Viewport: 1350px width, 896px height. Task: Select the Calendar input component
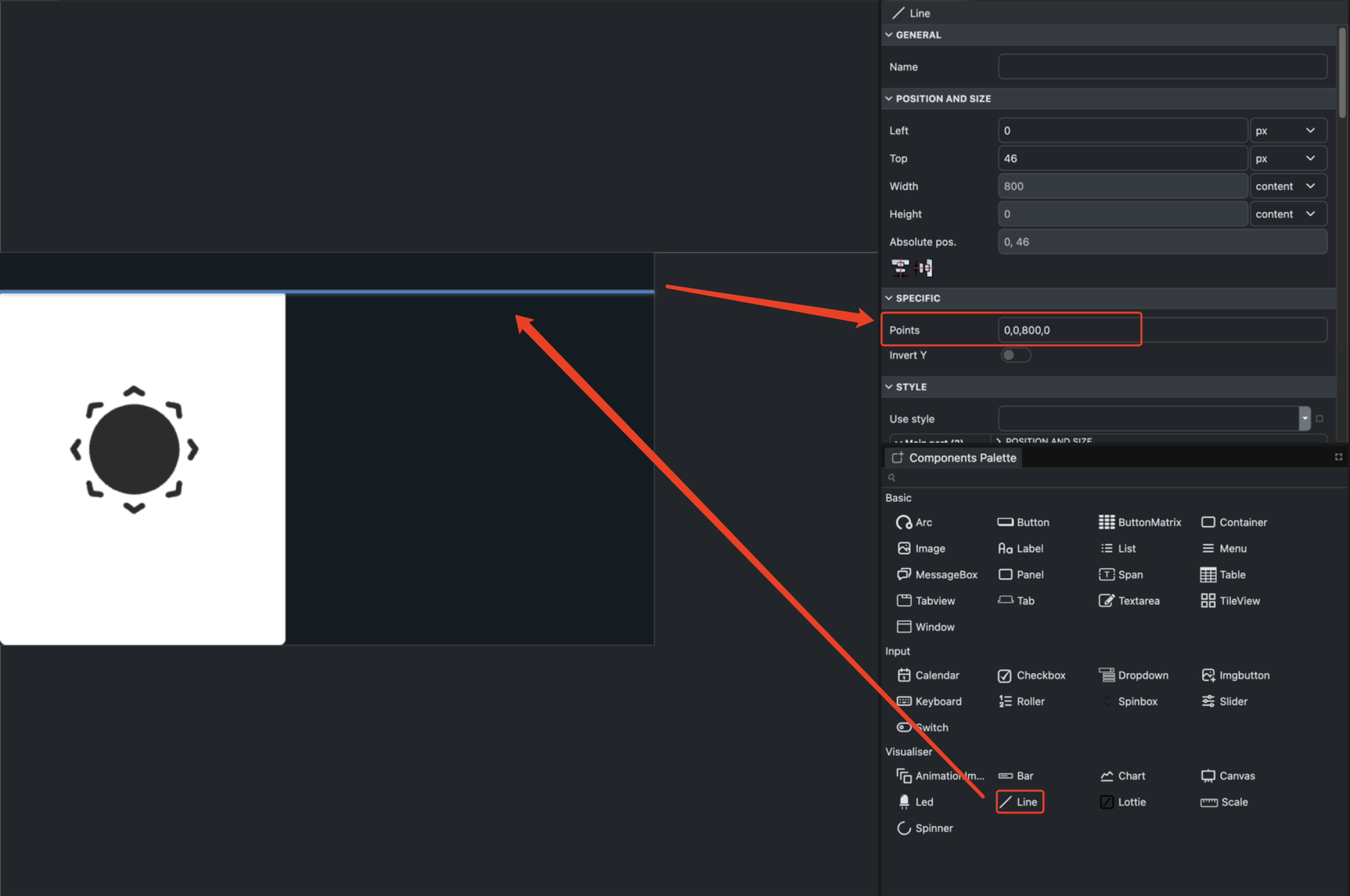[928, 675]
